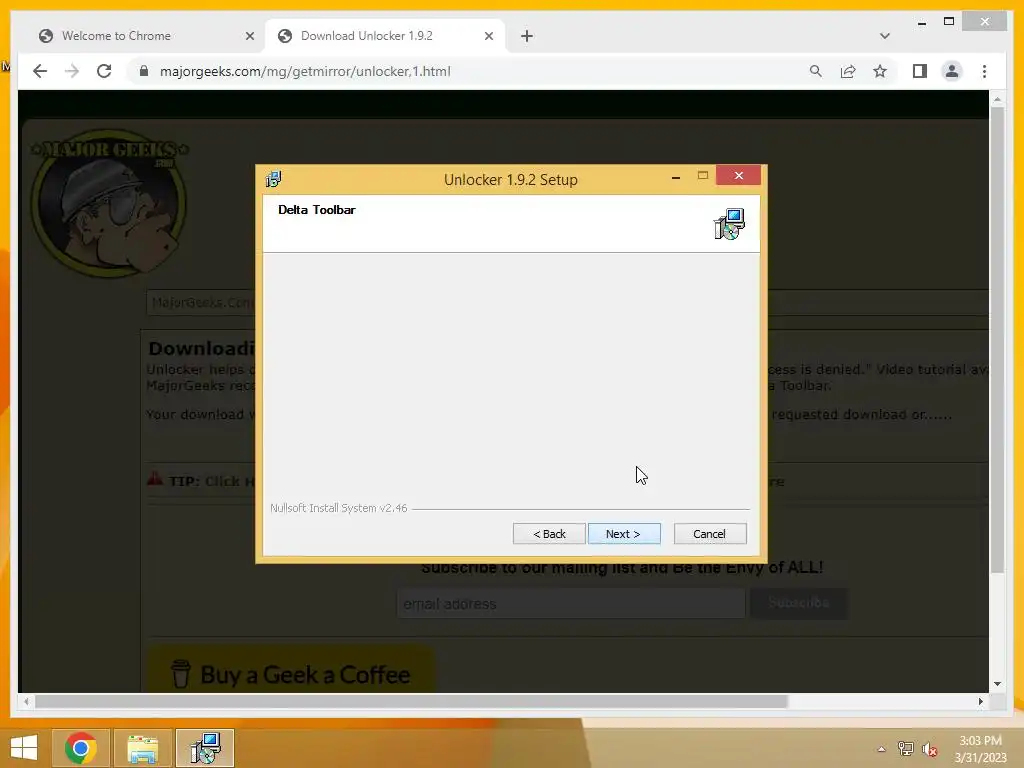Proceed with the Next button in setup
This screenshot has height=768, width=1024.
tap(624, 534)
